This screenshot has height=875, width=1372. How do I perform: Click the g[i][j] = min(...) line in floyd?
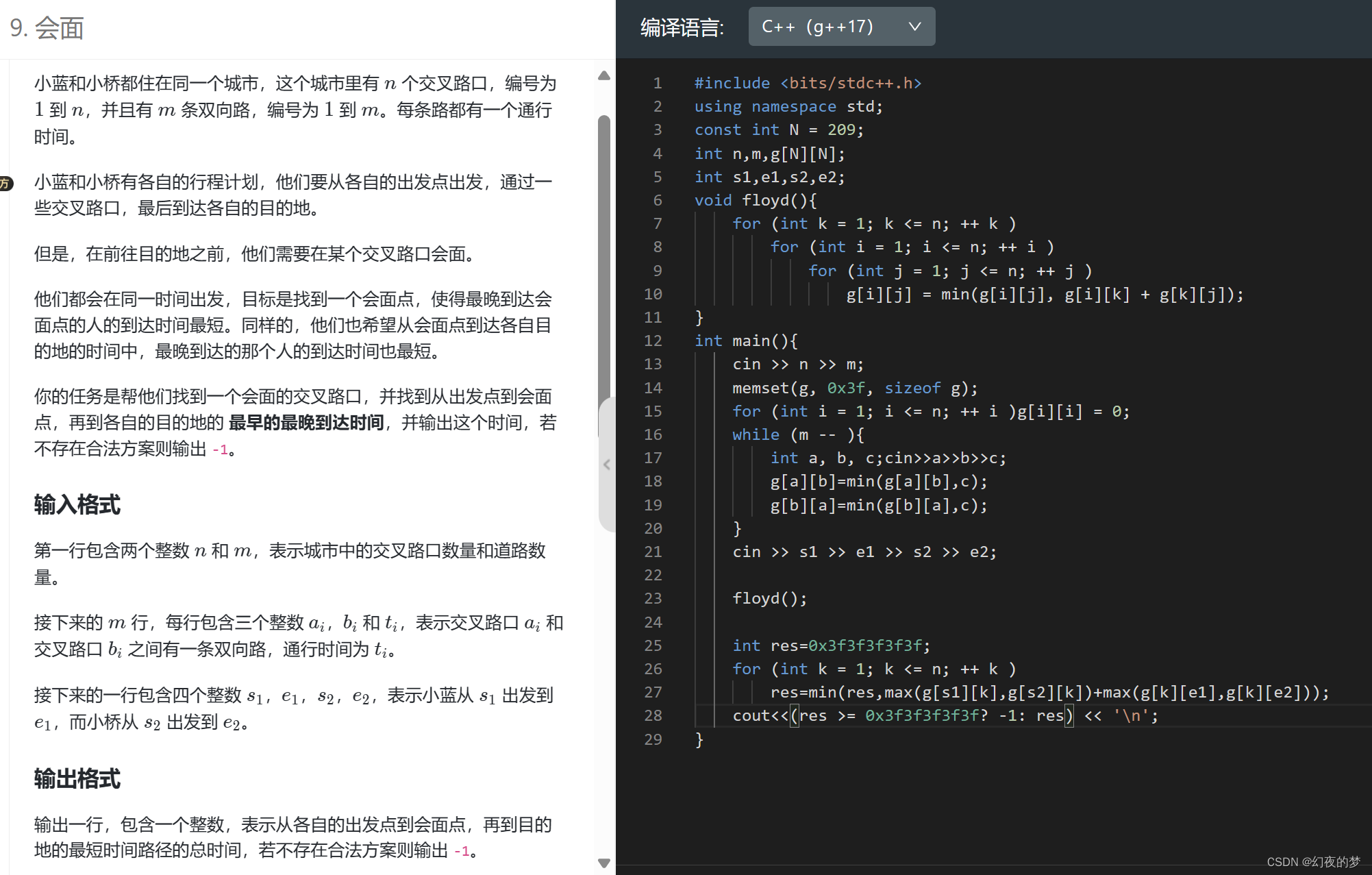(x=1045, y=295)
